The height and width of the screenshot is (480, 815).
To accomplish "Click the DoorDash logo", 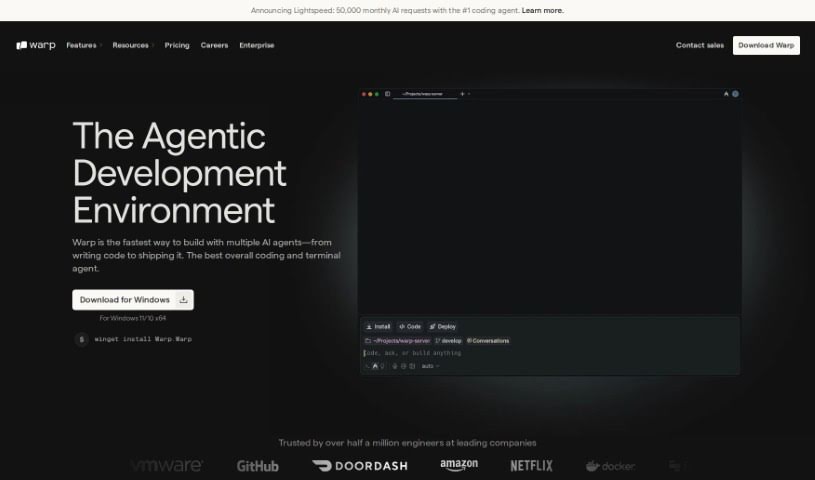I will (x=360, y=466).
